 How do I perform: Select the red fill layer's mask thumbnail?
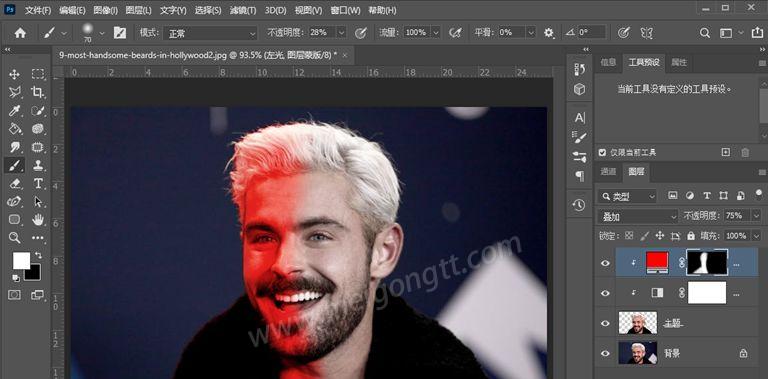pos(707,262)
